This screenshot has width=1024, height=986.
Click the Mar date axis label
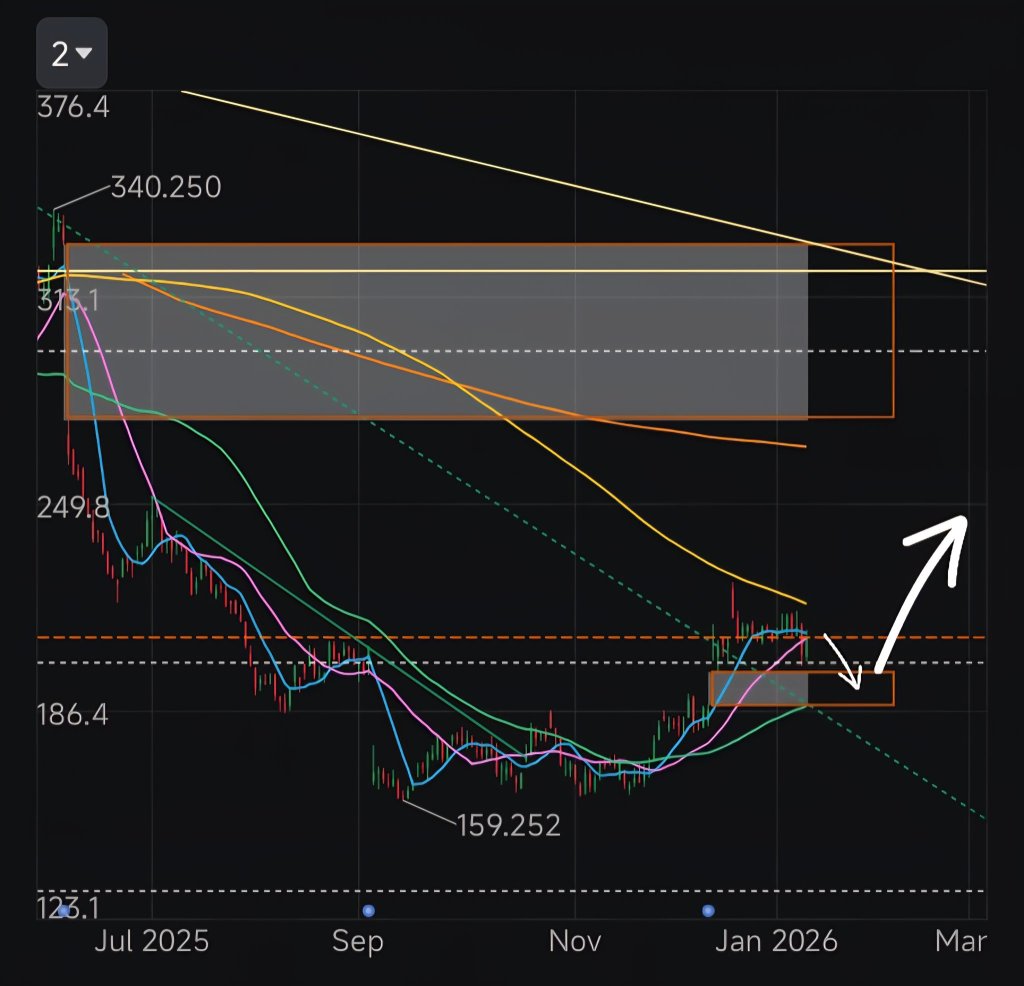pyautogui.click(x=961, y=942)
